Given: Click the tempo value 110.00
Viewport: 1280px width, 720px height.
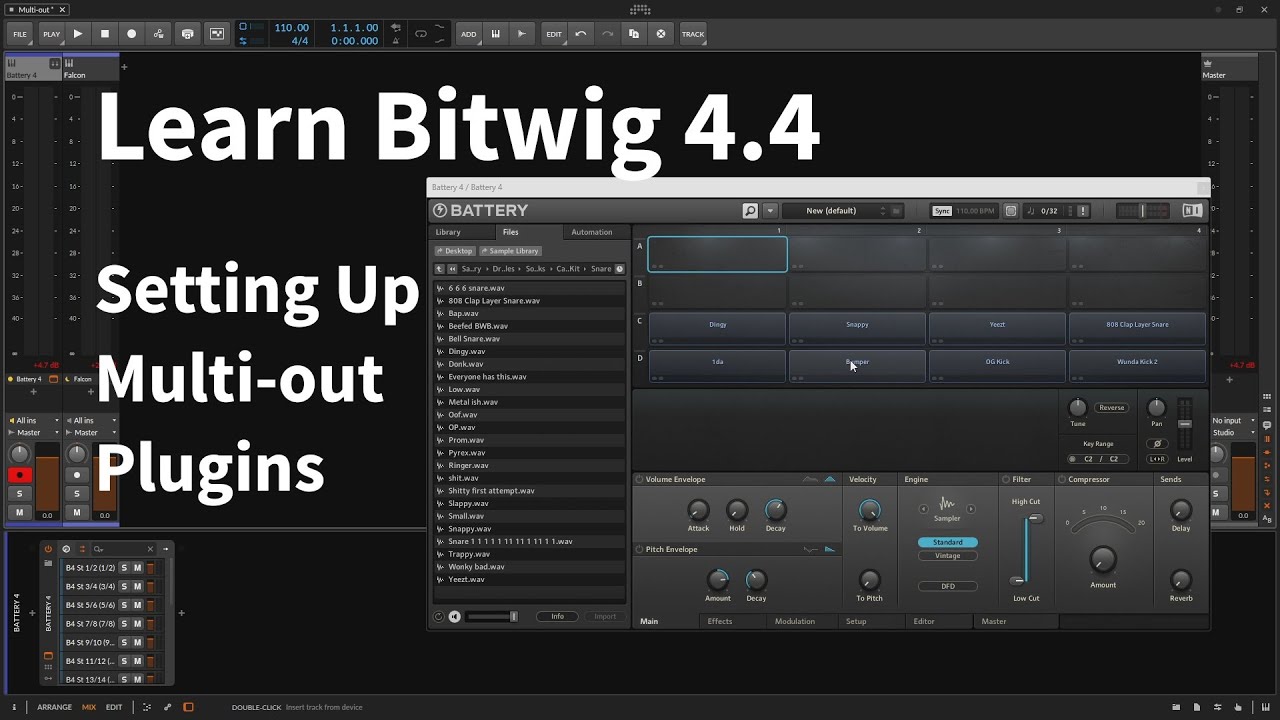Looking at the screenshot, I should pos(291,28).
